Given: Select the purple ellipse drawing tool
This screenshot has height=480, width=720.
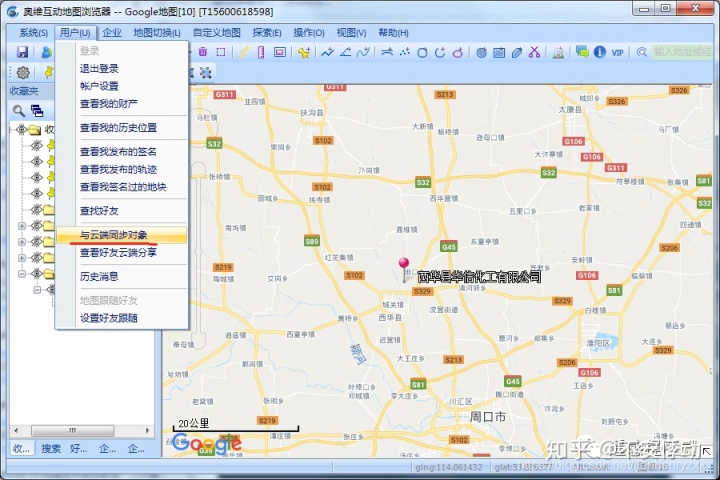Looking at the screenshot, I should (457, 53).
